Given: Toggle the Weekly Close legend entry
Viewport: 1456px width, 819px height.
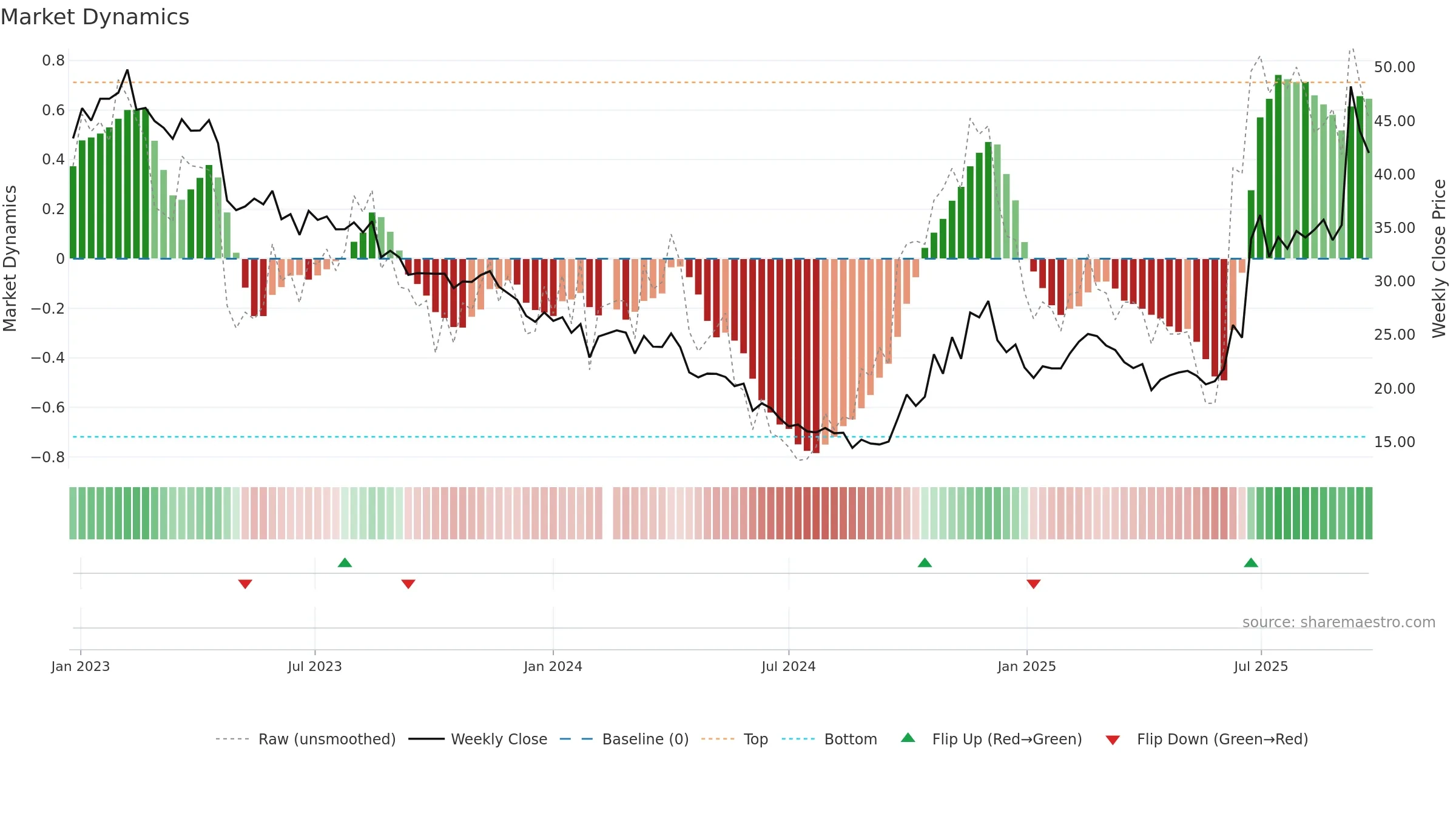Looking at the screenshot, I should click(477, 739).
